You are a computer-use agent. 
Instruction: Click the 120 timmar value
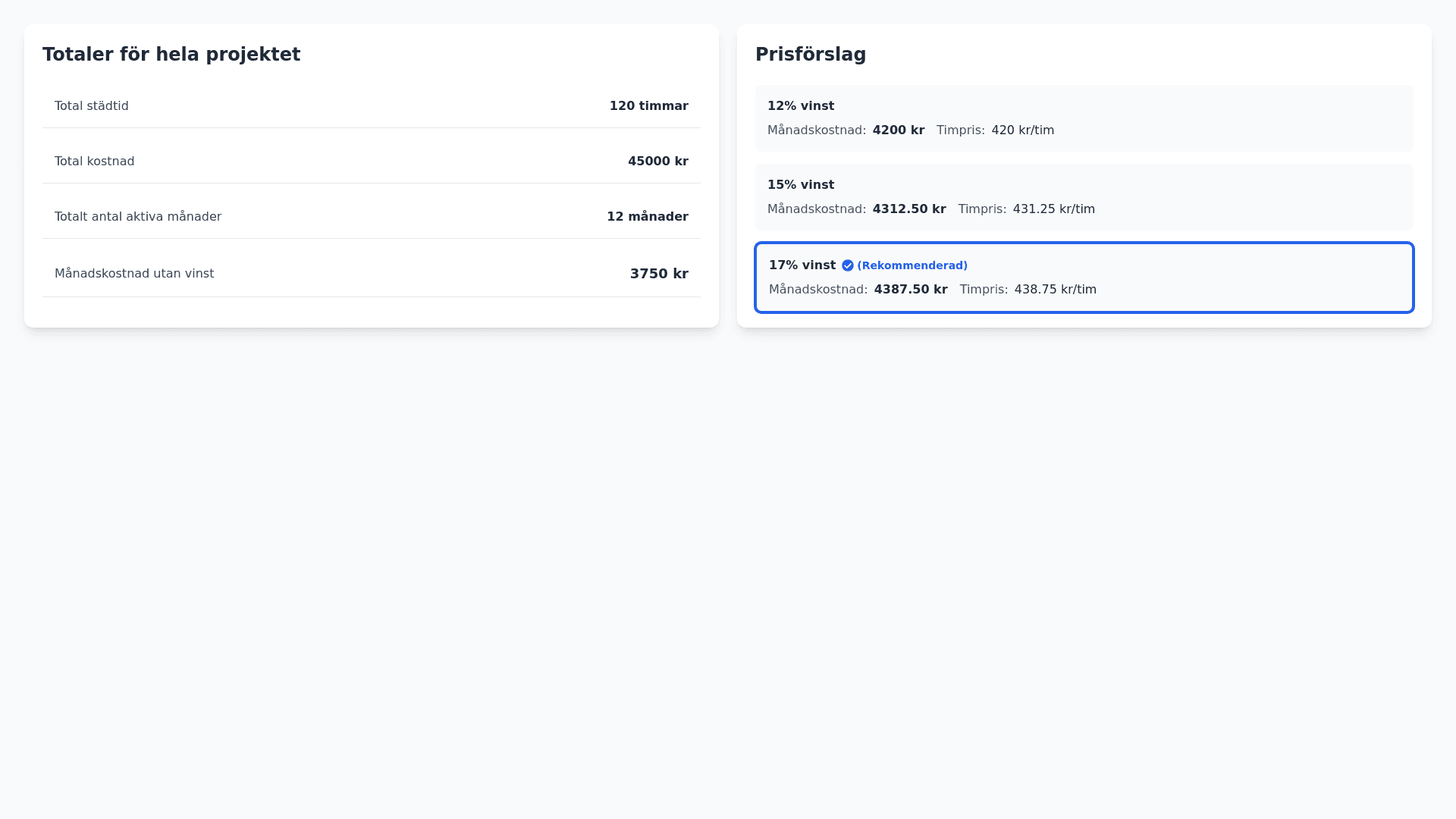[648, 106]
